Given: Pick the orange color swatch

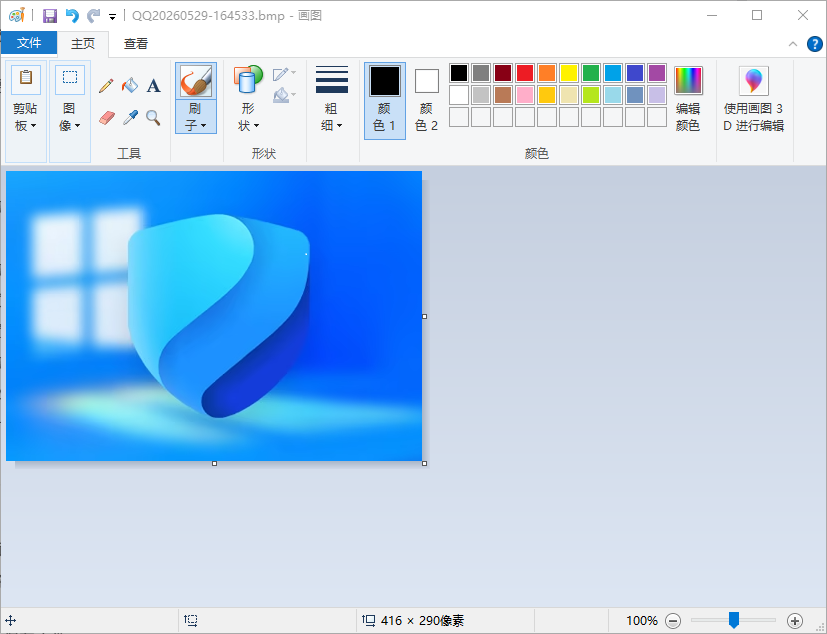Looking at the screenshot, I should click(547, 73).
